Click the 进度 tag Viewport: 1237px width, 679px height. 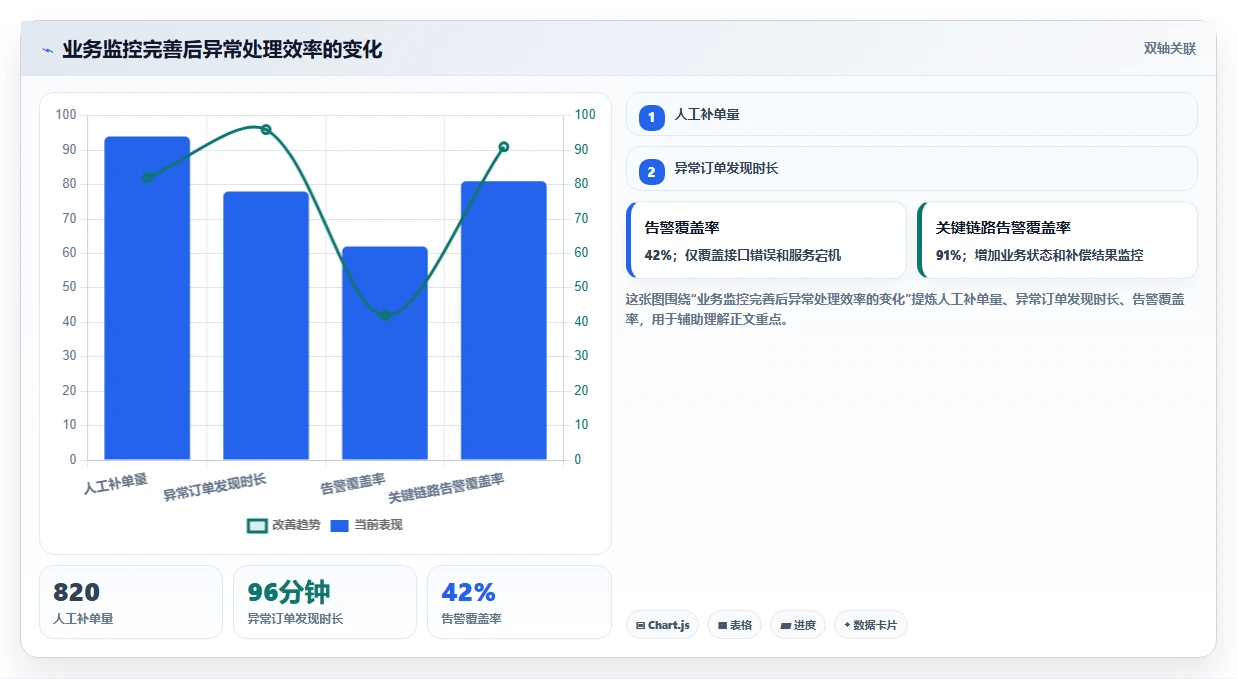point(798,625)
